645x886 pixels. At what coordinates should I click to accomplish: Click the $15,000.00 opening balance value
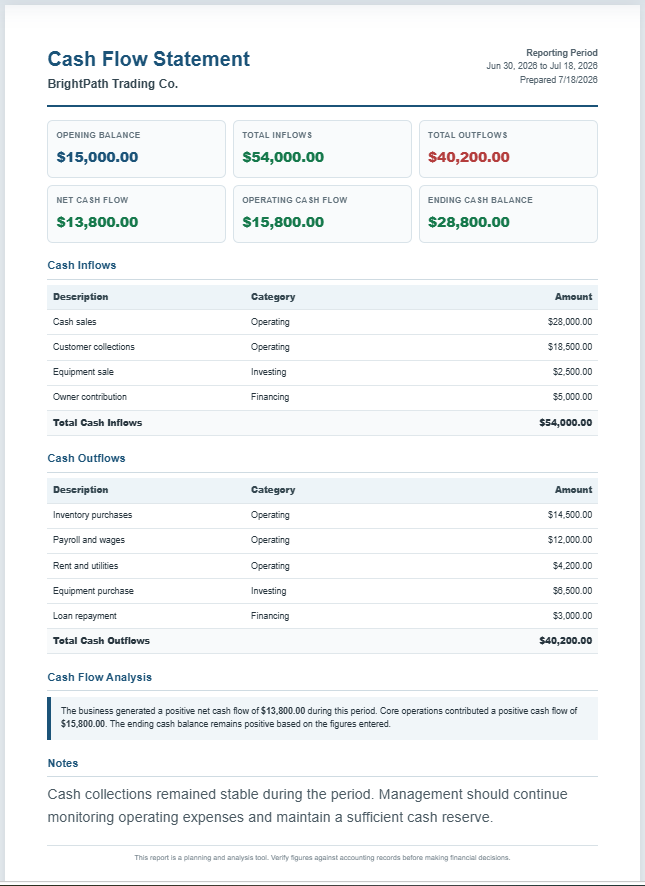(x=97, y=157)
